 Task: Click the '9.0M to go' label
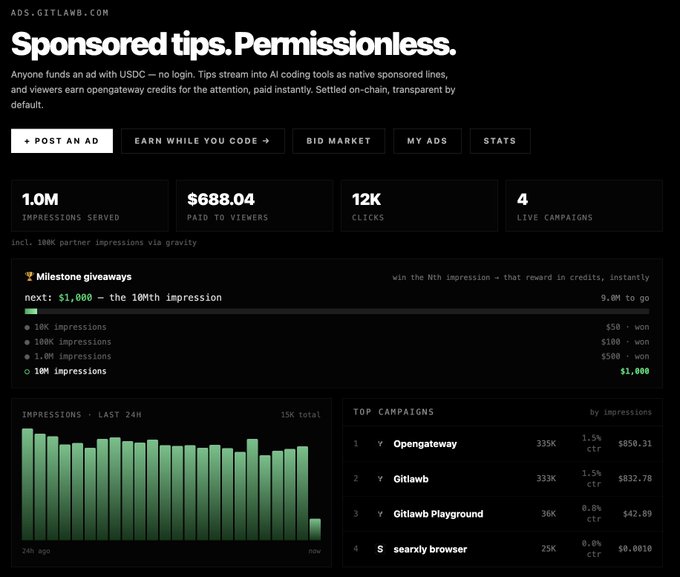coord(625,298)
